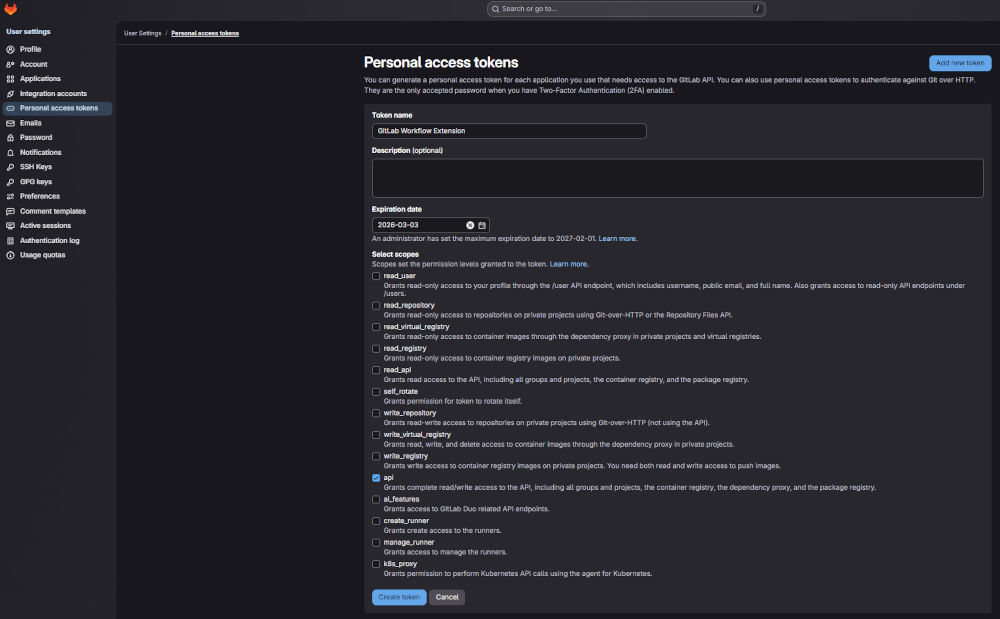Select Active sessions in the sidebar
1000x619 pixels.
(x=45, y=226)
